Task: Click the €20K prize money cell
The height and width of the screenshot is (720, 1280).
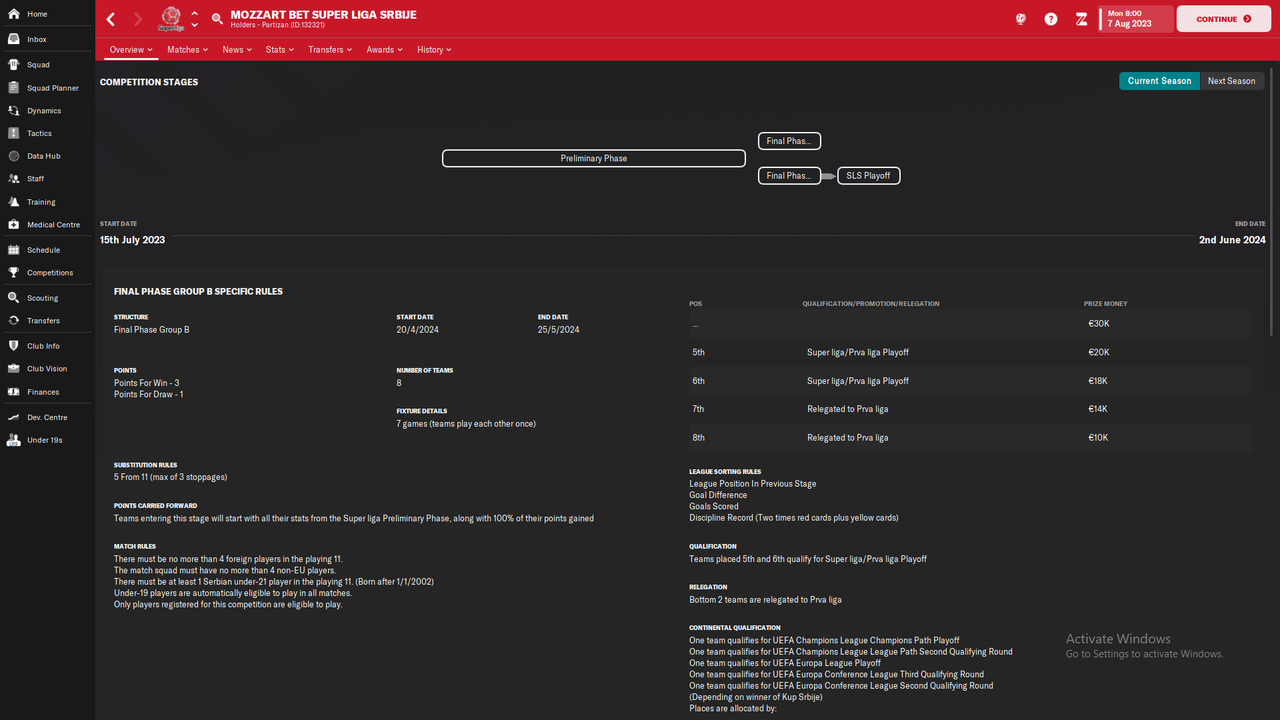Action: tap(1098, 352)
